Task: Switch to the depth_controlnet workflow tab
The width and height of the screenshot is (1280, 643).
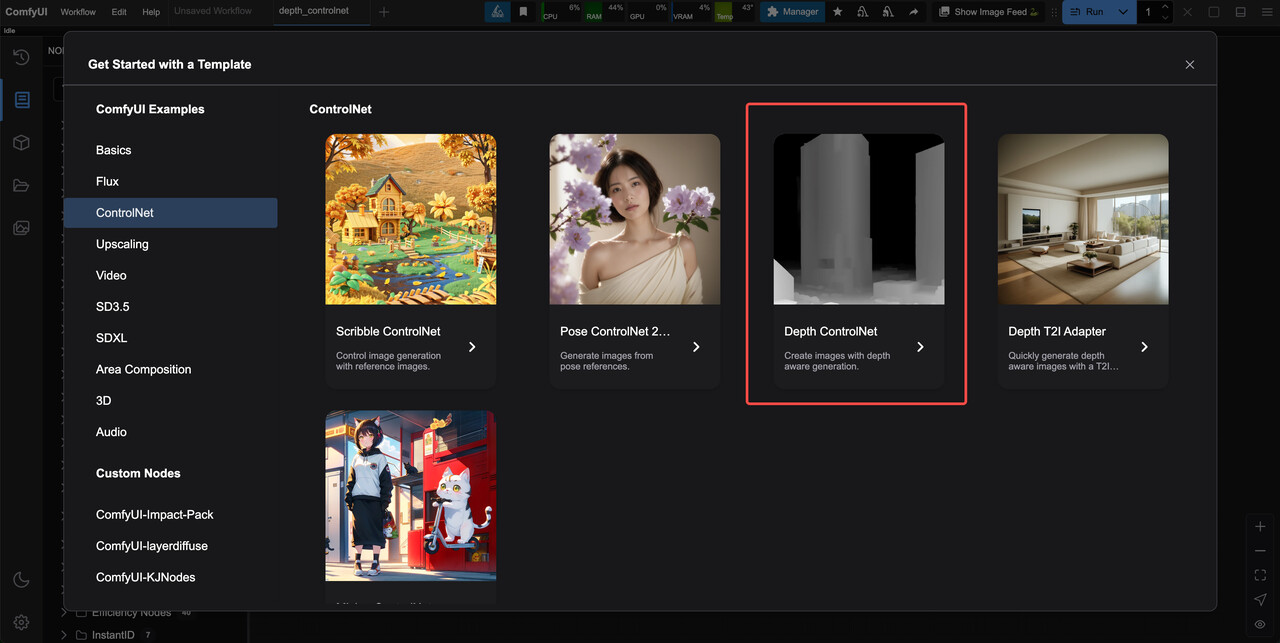Action: click(x=314, y=11)
